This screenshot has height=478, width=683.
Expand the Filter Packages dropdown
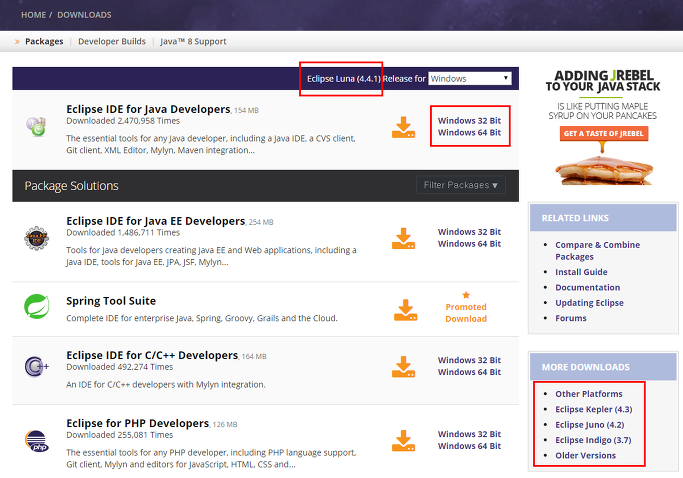(460, 185)
